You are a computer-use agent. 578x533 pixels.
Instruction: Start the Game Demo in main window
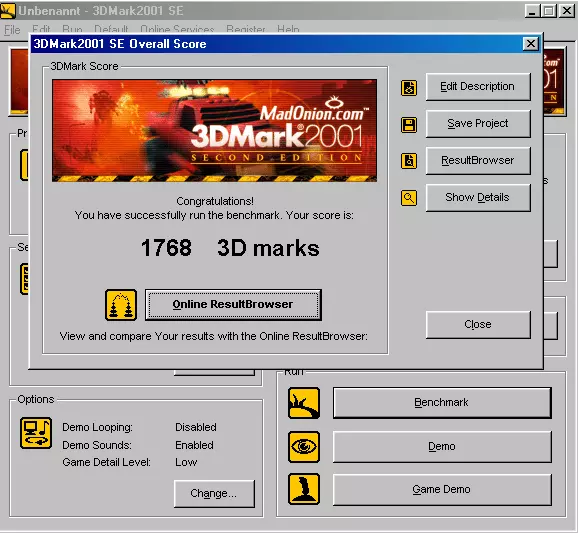point(442,490)
